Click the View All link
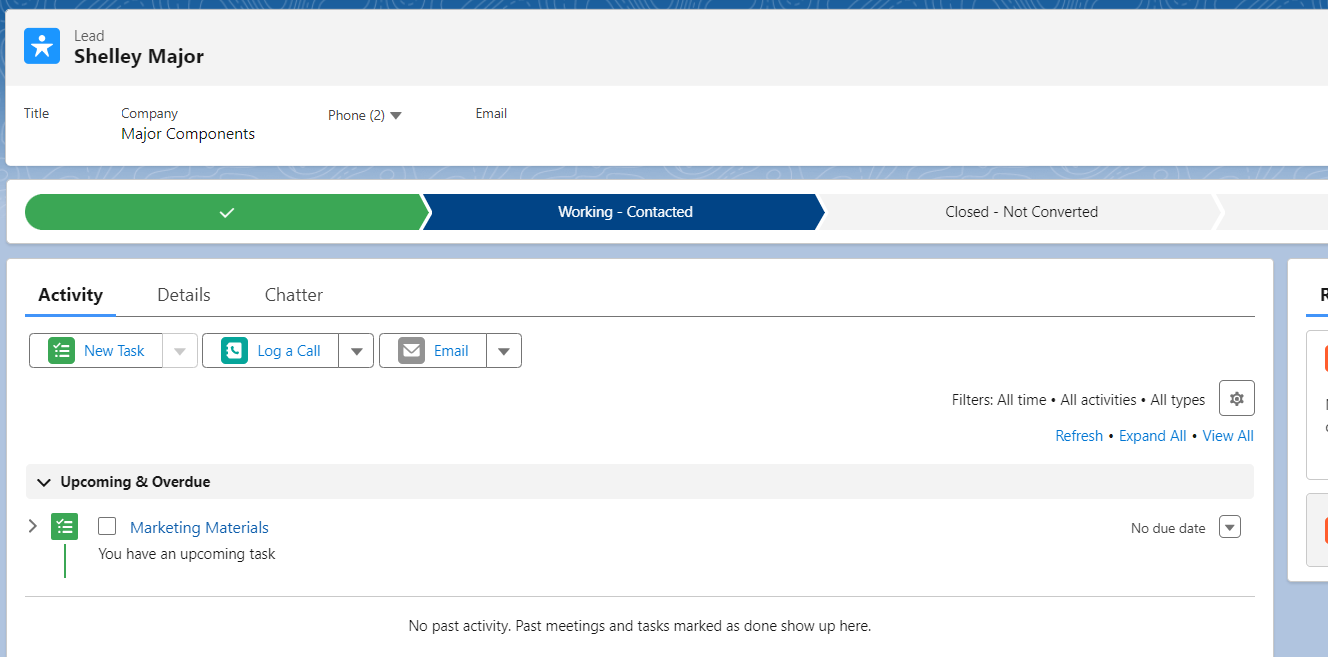The width and height of the screenshot is (1328, 657). 1228,436
